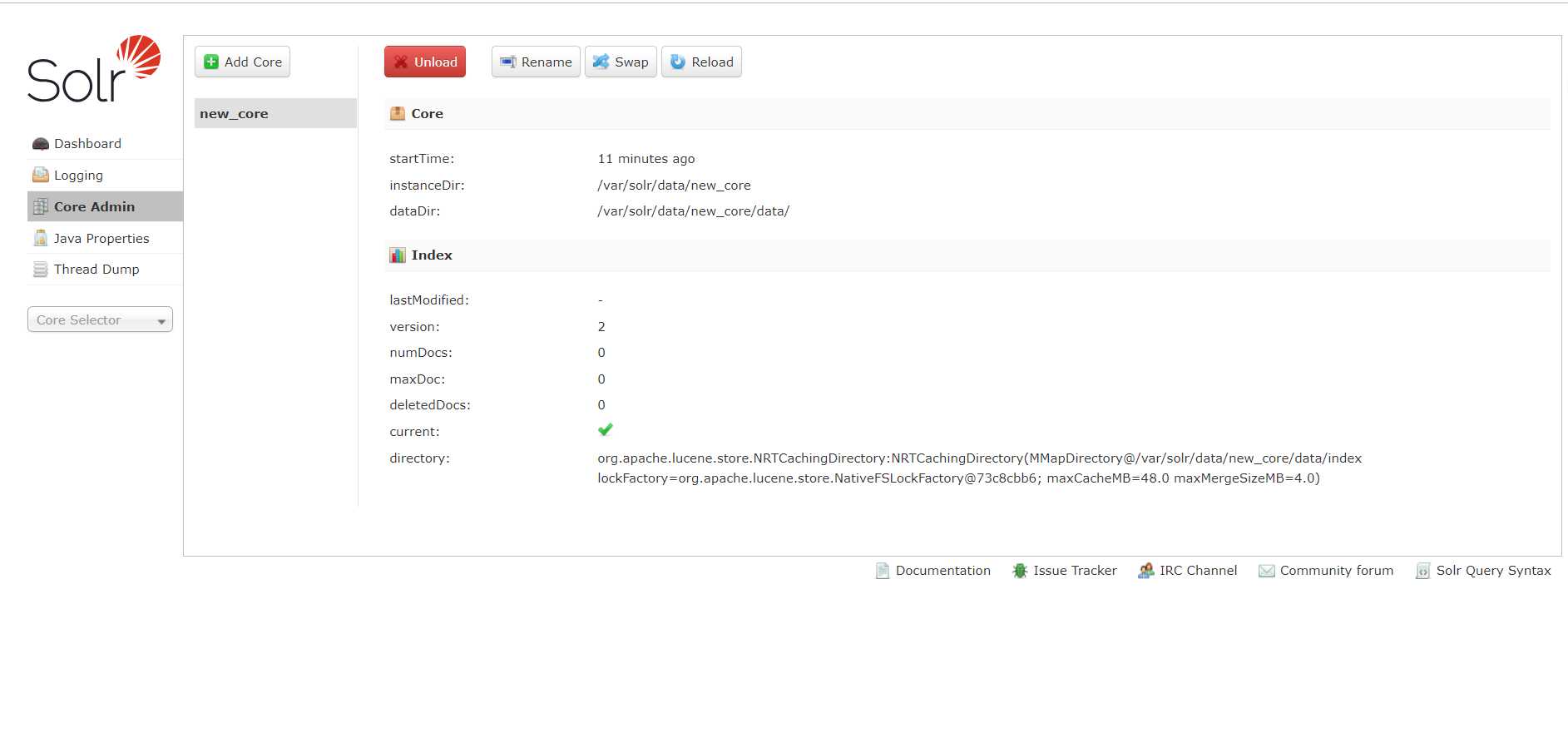Screen dimensions: 1568x733
Task: Click the Add Core button
Action: tap(242, 62)
